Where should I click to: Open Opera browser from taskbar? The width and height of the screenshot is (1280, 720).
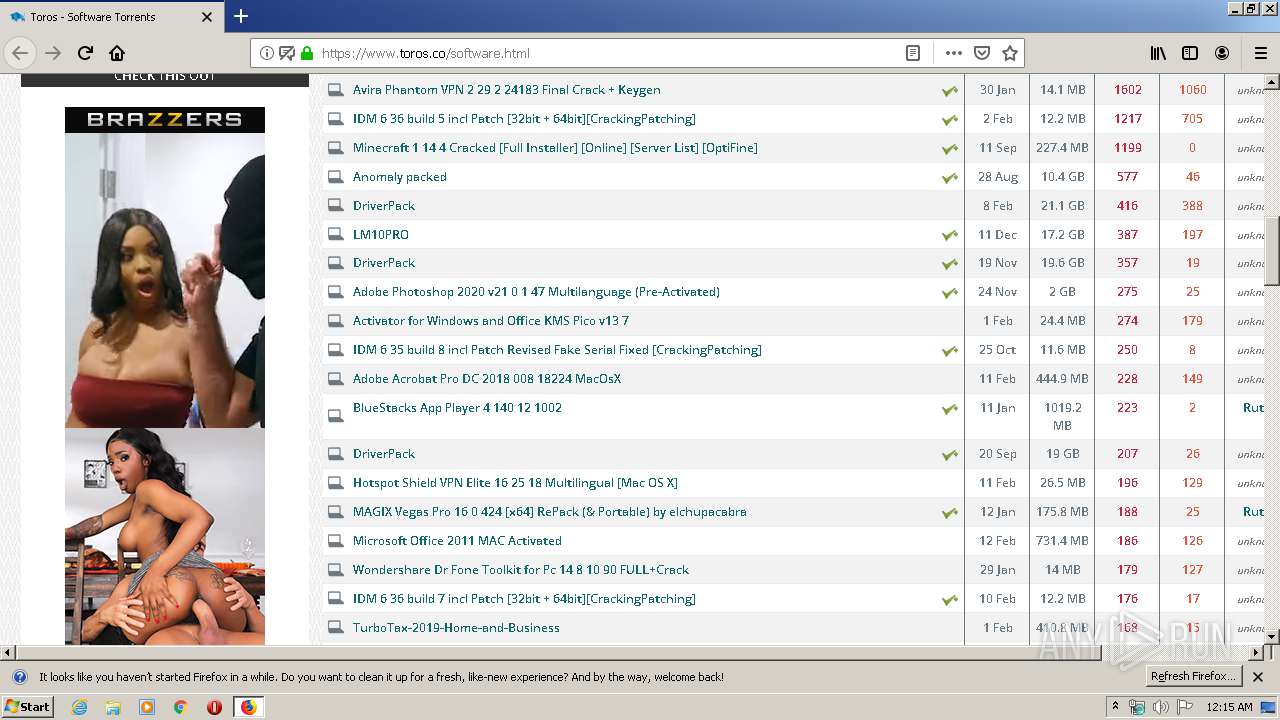pos(214,707)
